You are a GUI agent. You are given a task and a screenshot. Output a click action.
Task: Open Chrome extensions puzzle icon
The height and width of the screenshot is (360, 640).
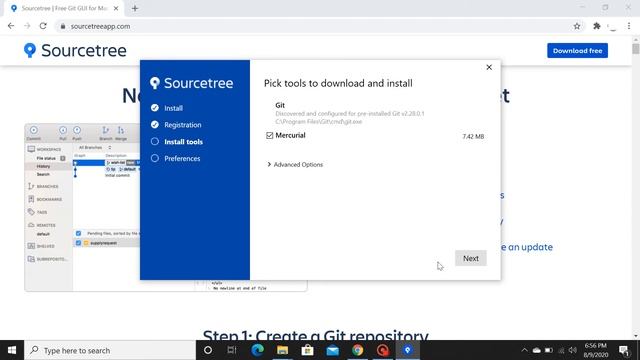coord(597,26)
